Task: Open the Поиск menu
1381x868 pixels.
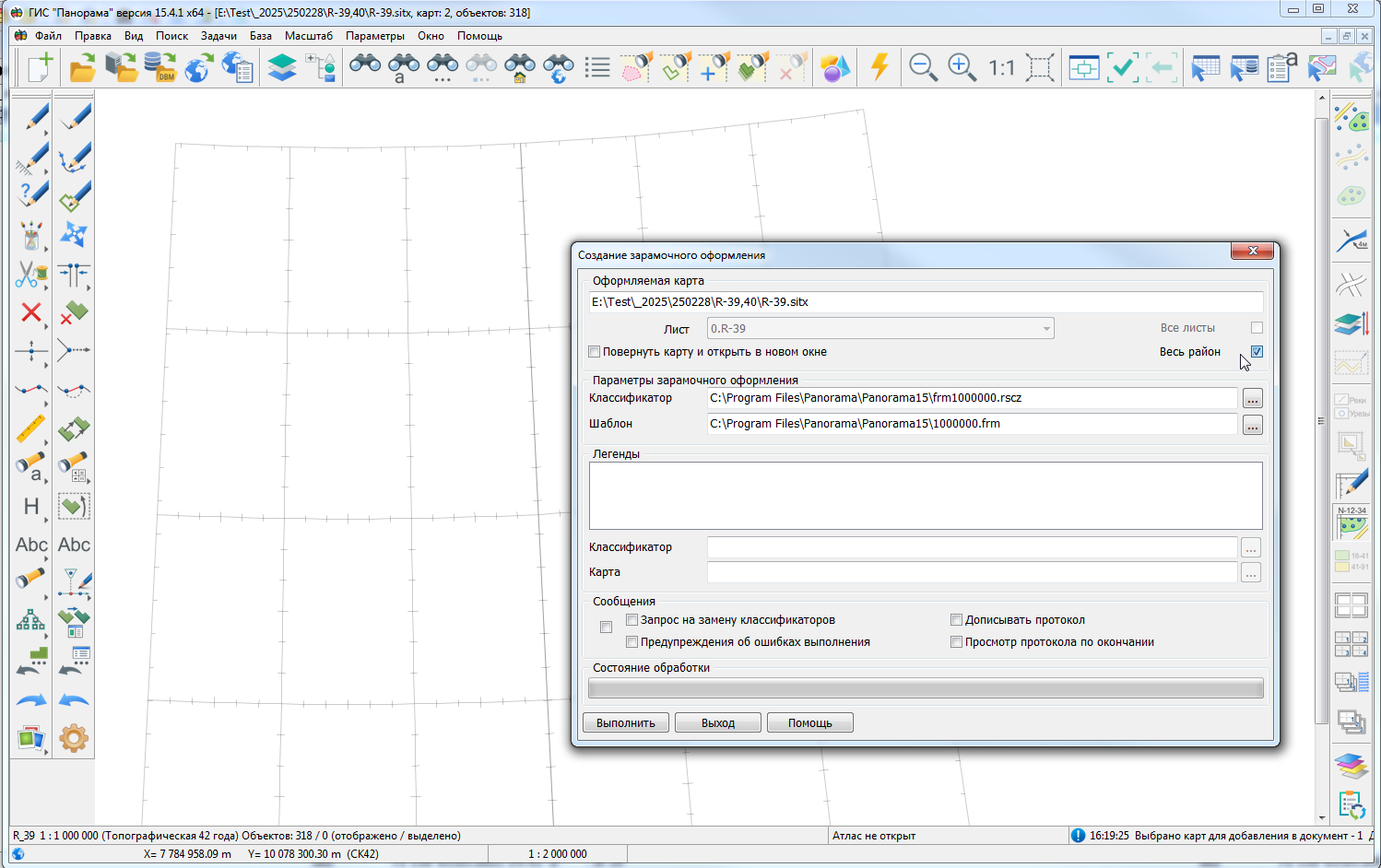Action: point(171,36)
